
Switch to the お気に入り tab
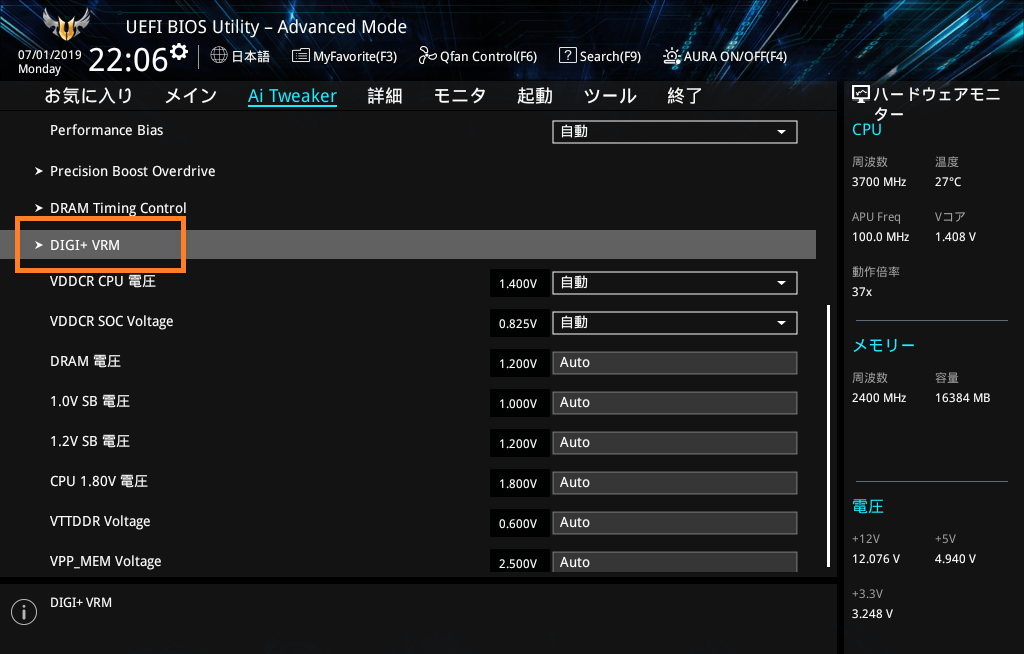tap(89, 96)
